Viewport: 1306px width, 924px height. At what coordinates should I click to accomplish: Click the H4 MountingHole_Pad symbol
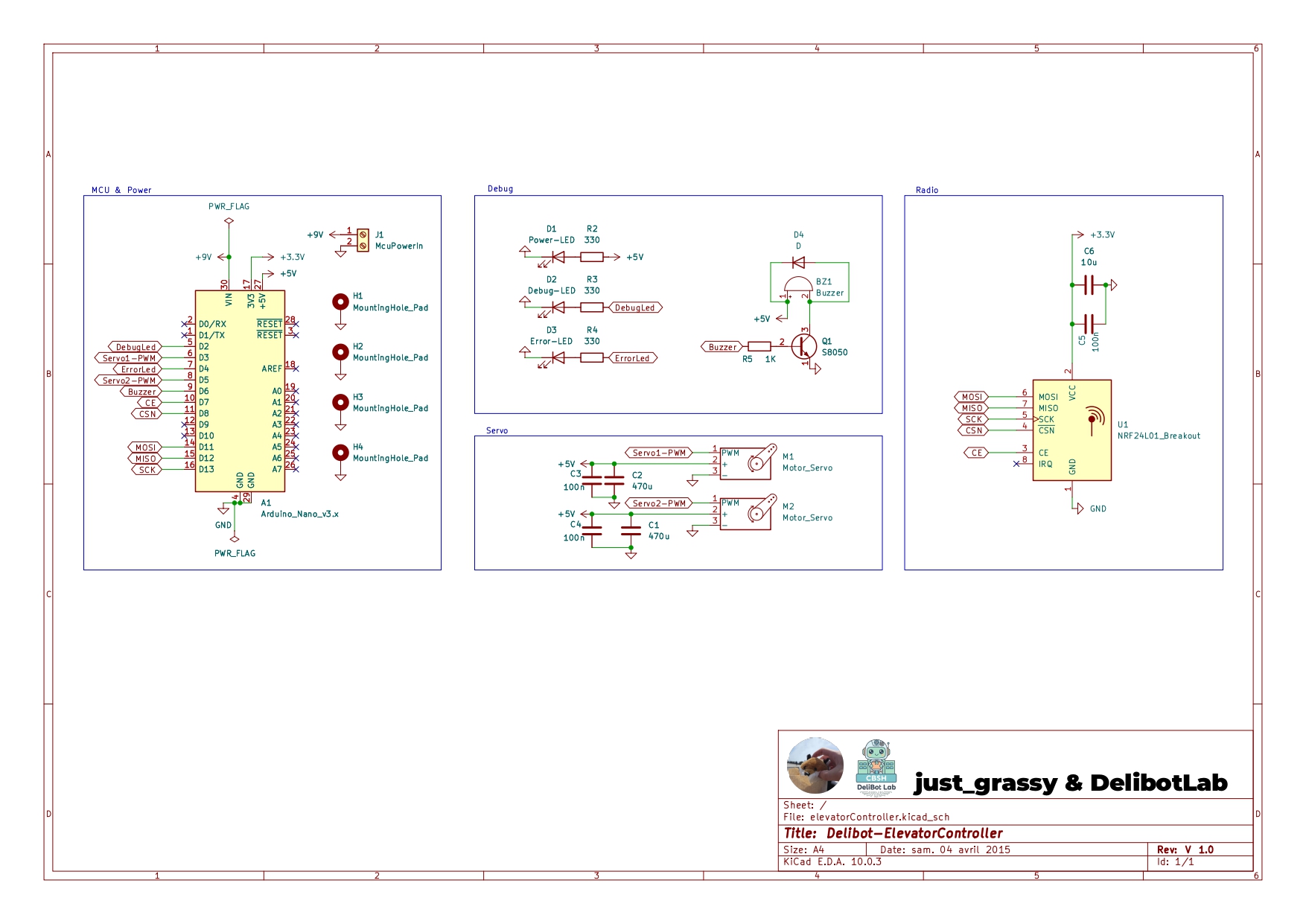(x=340, y=452)
